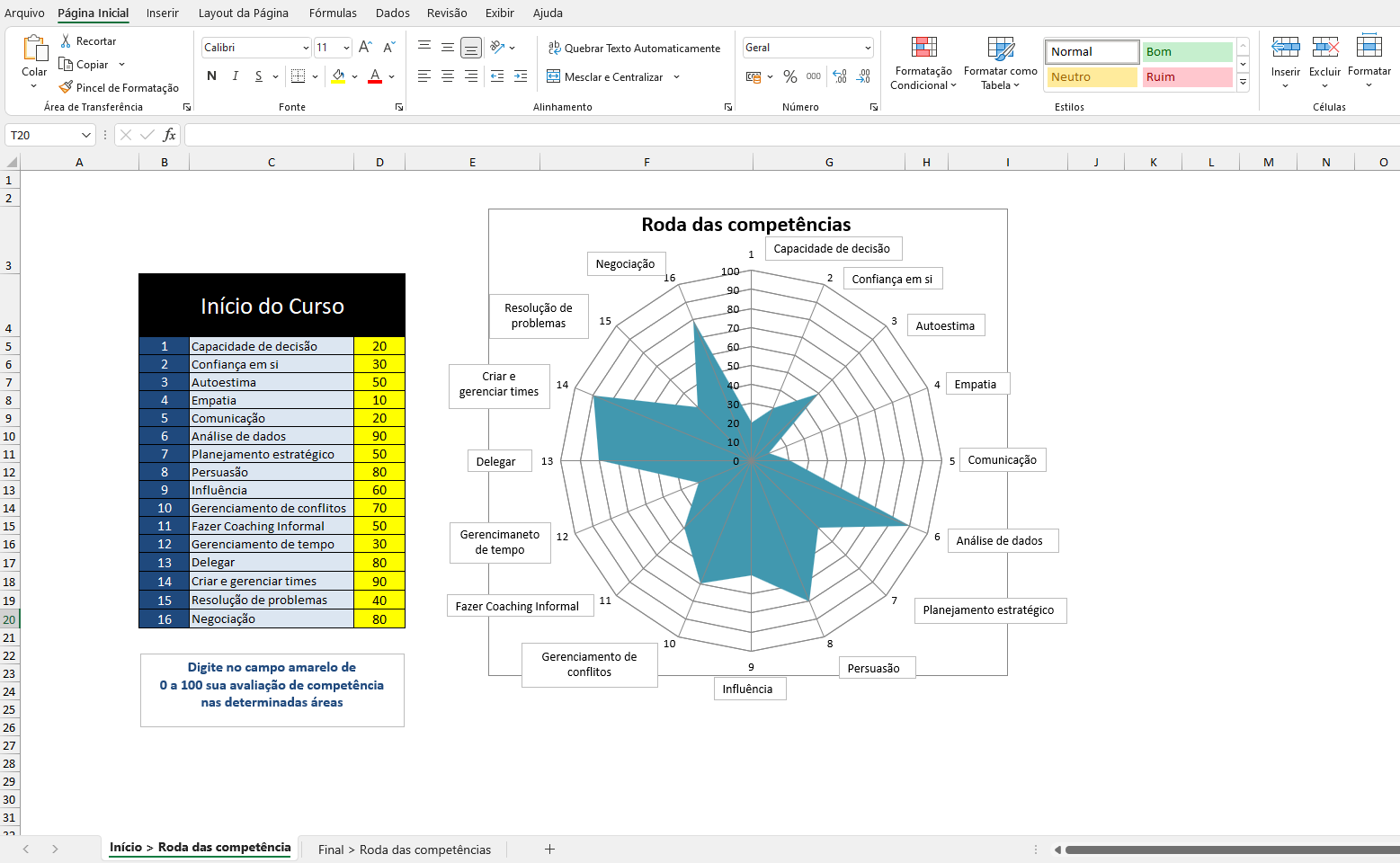Switch to Final > Roda das competências sheet
Screen dimensions: 1400x863
click(405, 850)
